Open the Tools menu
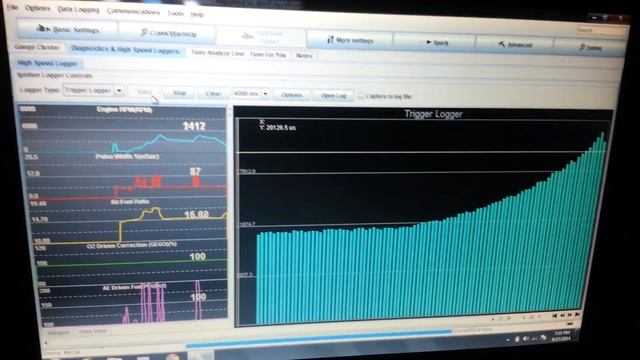 (x=176, y=13)
